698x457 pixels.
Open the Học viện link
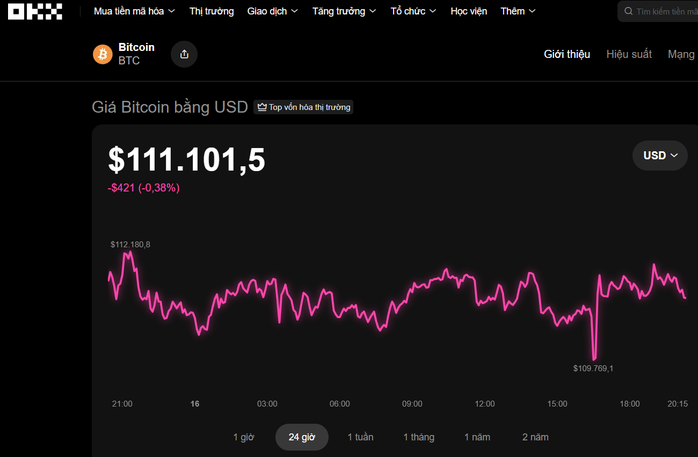[x=468, y=12]
